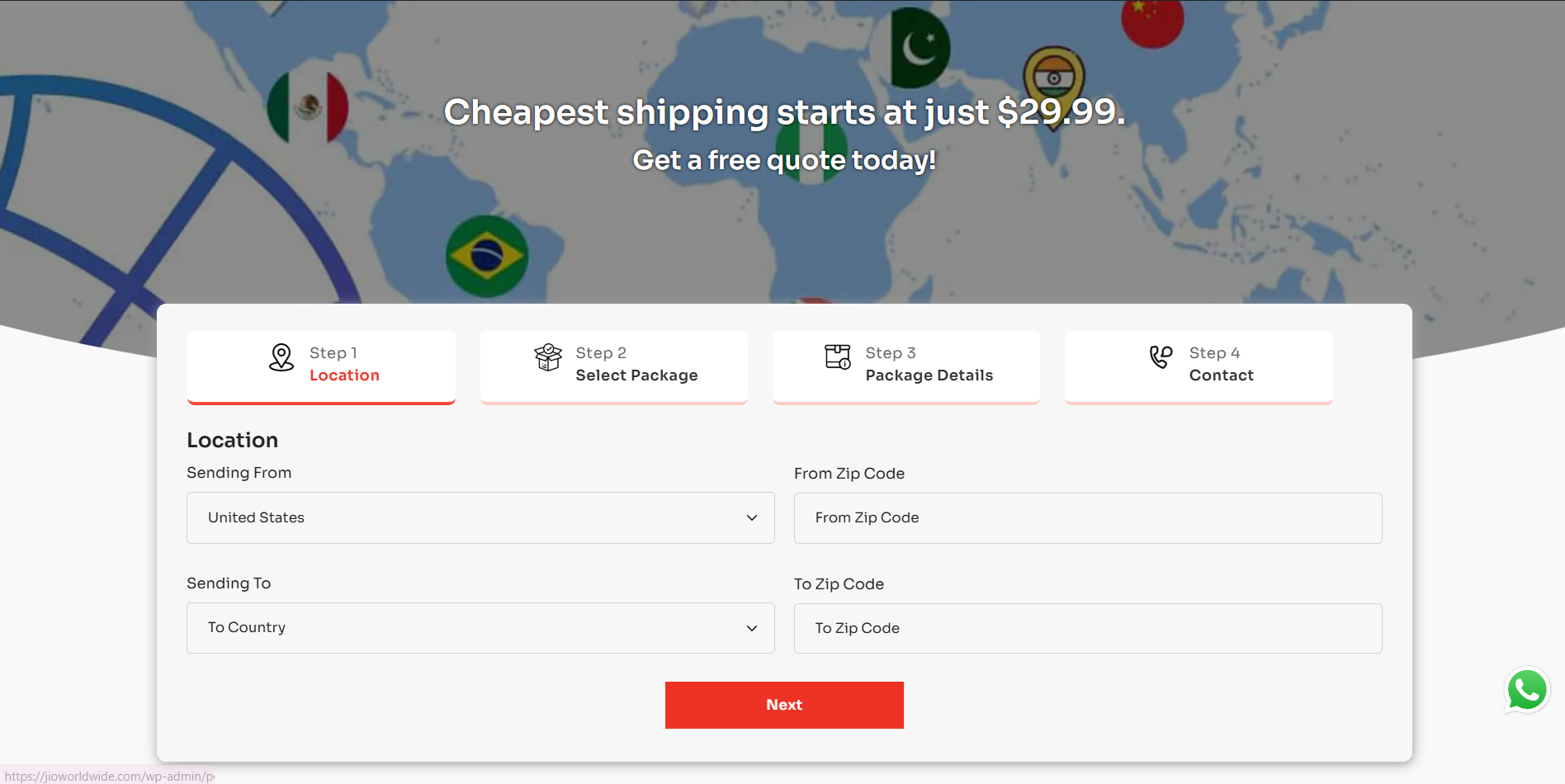Click the location pin icon in Step 1

pos(281,357)
